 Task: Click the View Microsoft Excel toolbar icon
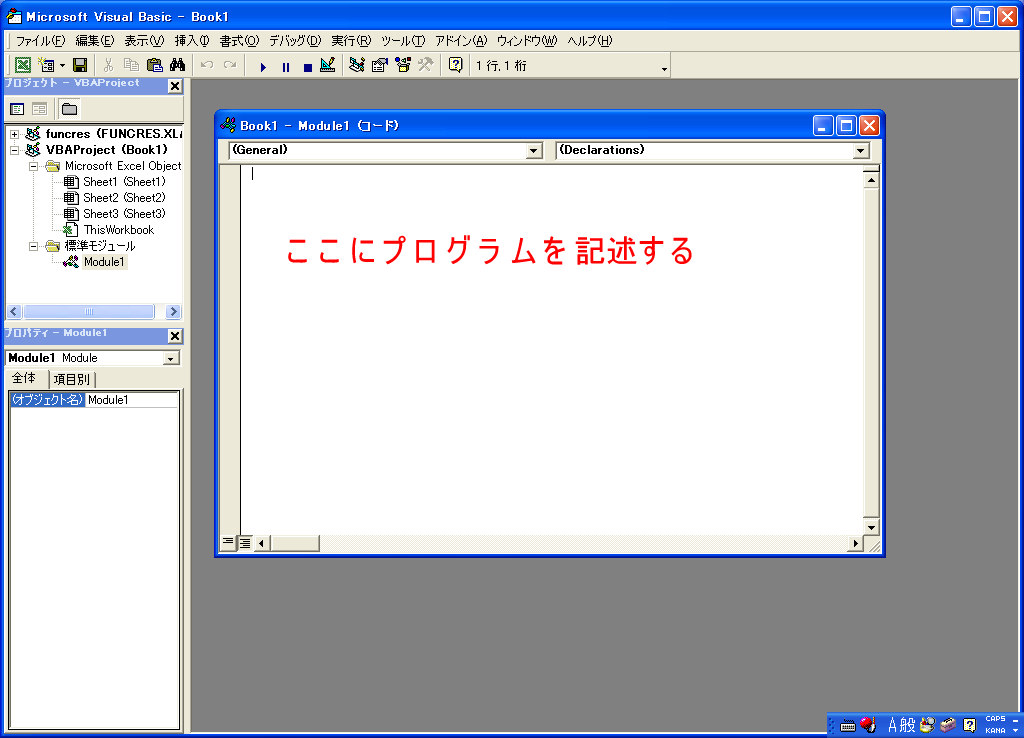click(x=22, y=66)
